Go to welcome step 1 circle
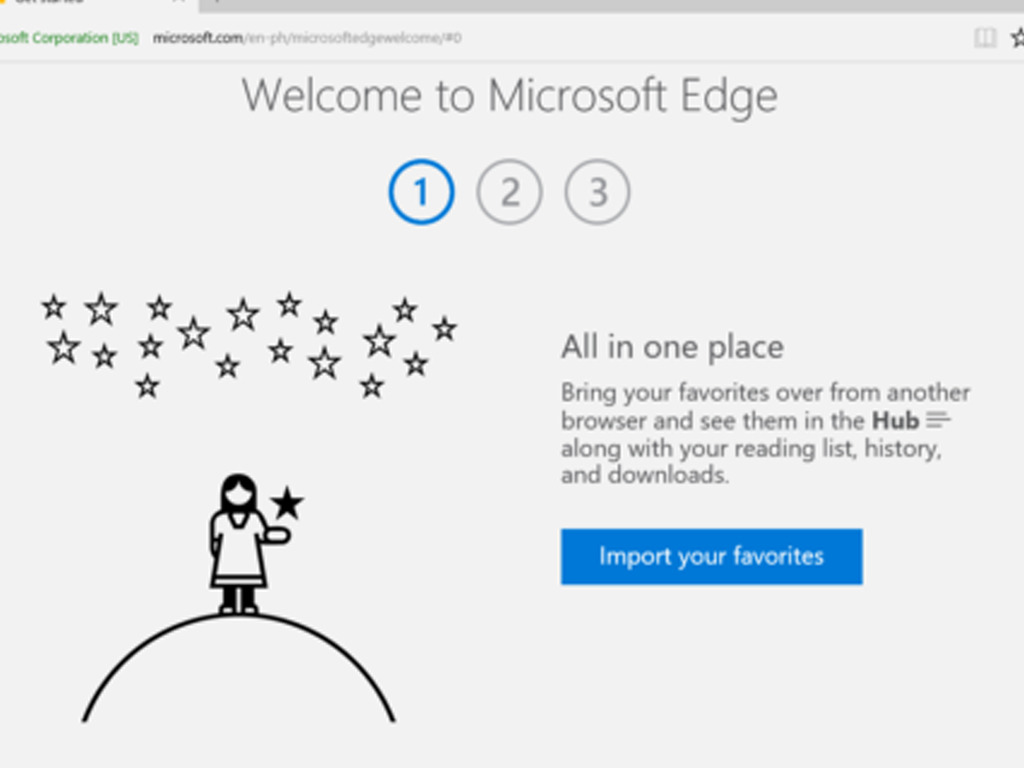 [421, 192]
